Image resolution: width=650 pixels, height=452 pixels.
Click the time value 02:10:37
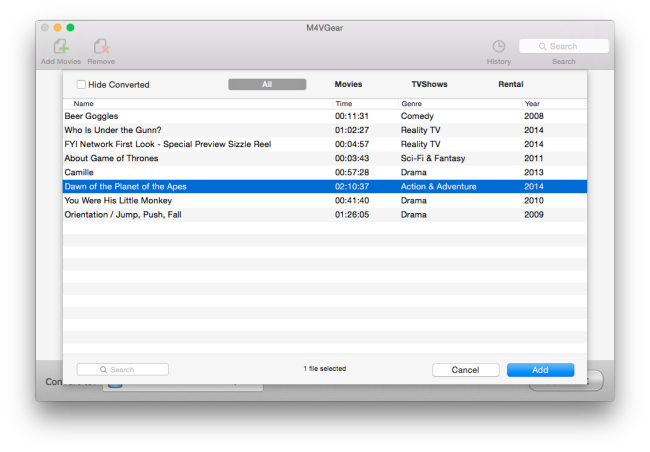pos(352,187)
